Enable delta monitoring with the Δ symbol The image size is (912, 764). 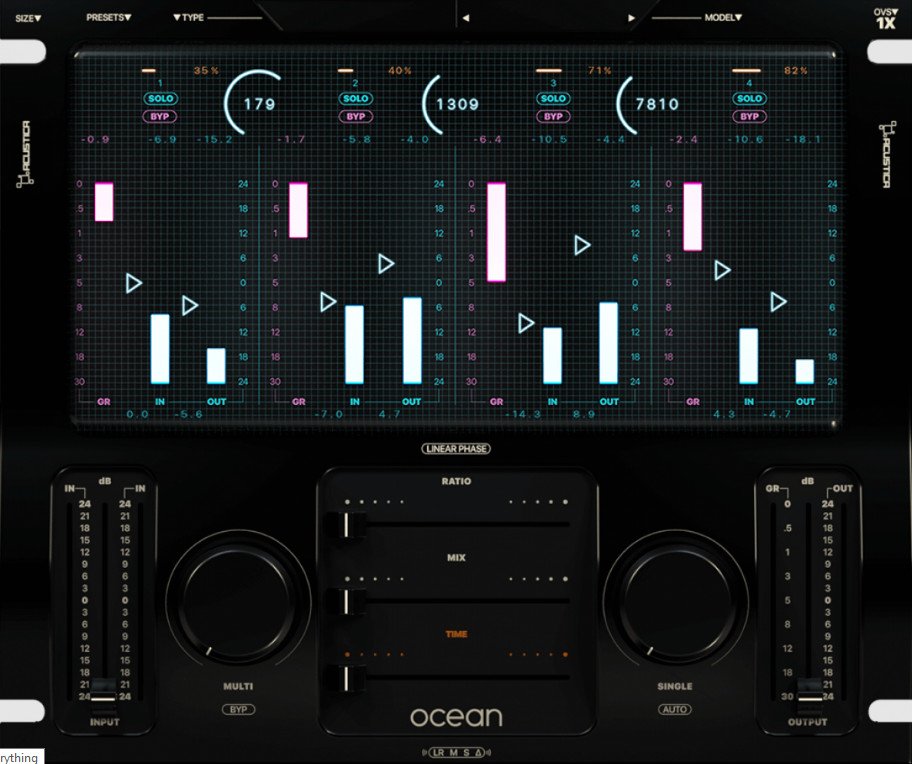pos(478,753)
